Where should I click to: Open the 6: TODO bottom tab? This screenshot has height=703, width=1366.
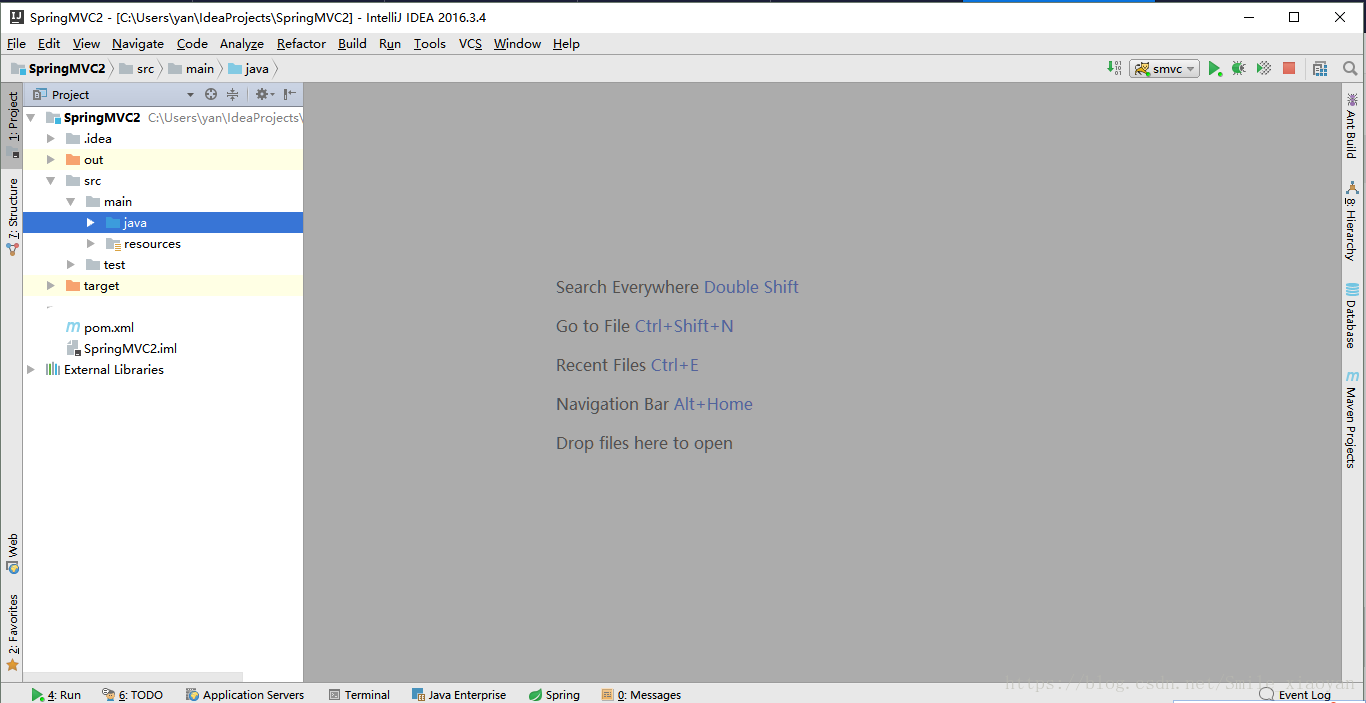[x=132, y=694]
